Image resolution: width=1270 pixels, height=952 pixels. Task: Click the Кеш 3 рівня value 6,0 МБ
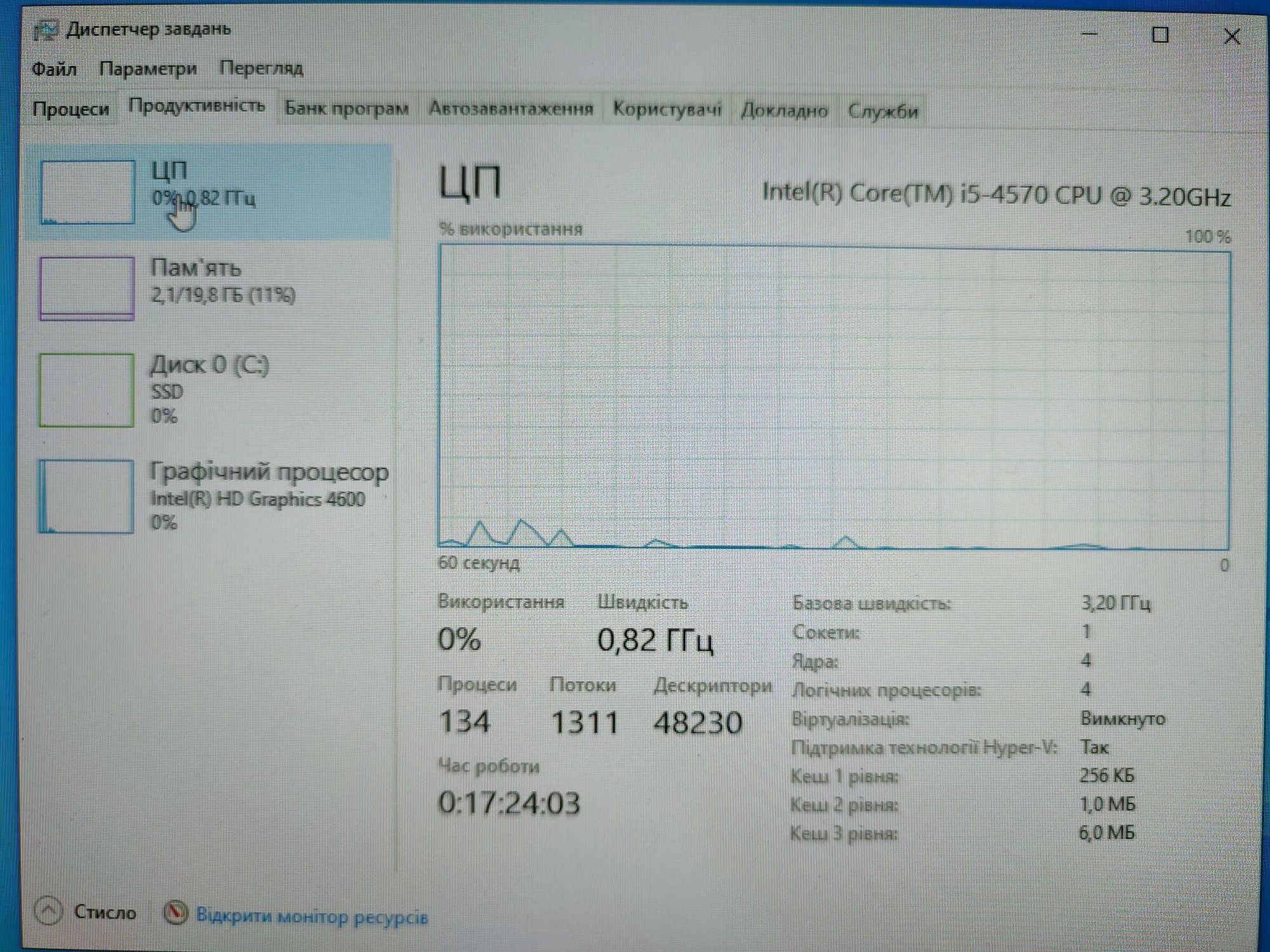(1107, 832)
